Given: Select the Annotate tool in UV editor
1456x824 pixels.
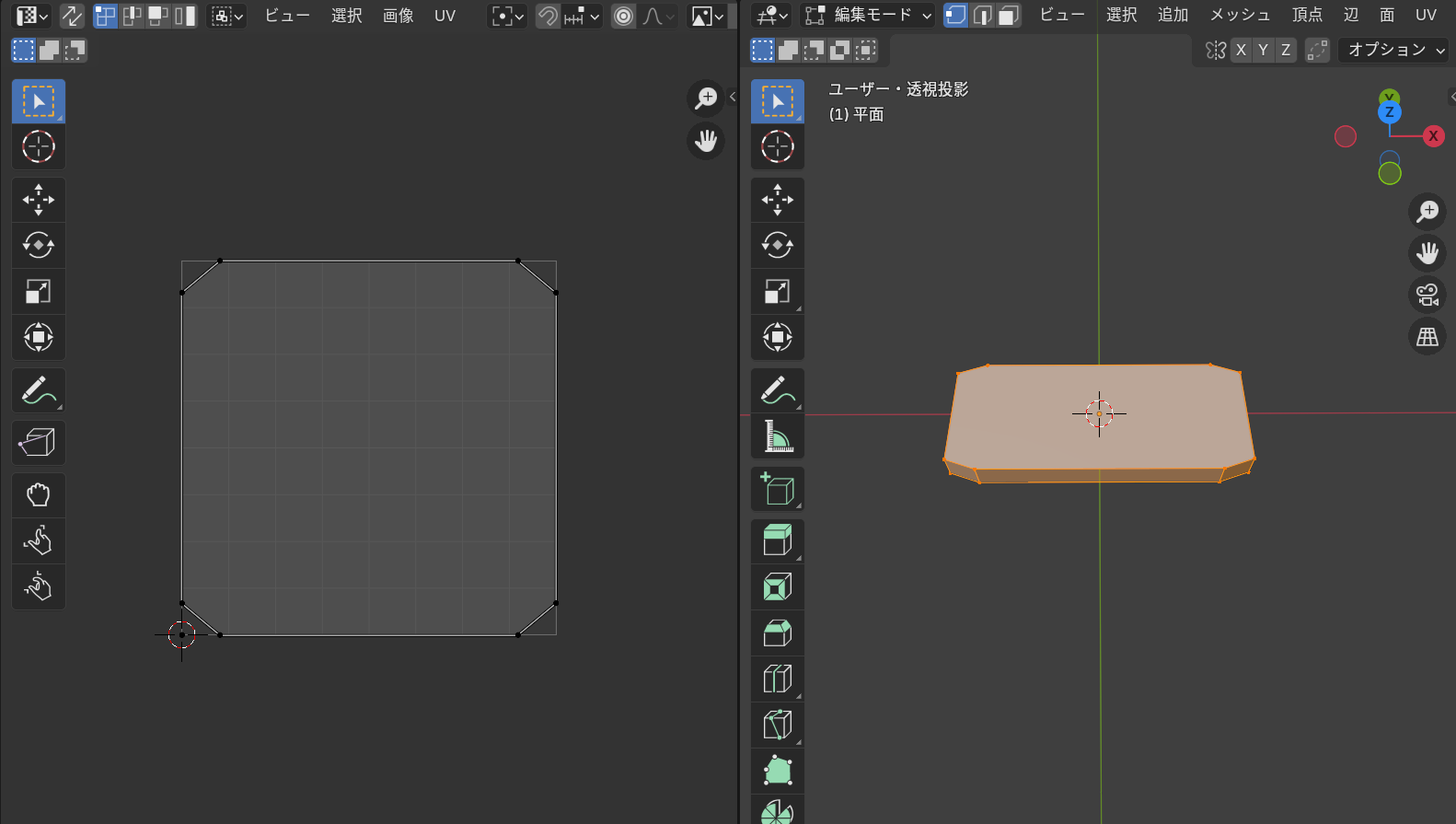Looking at the screenshot, I should (x=39, y=390).
